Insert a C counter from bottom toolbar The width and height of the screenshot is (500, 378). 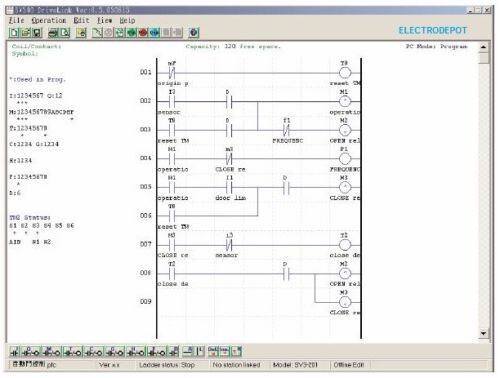pos(94,352)
